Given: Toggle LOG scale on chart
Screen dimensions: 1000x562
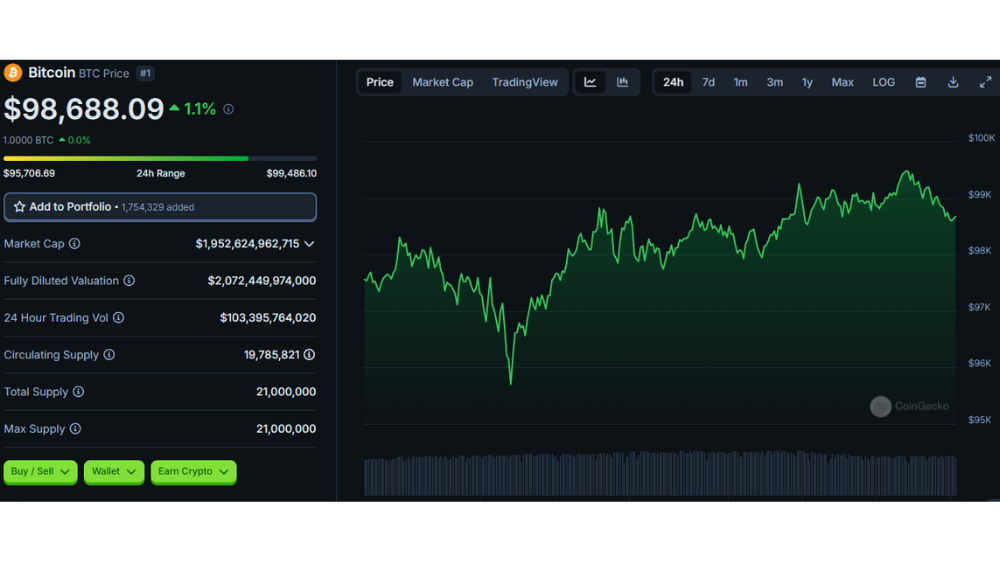Looking at the screenshot, I should (x=883, y=82).
